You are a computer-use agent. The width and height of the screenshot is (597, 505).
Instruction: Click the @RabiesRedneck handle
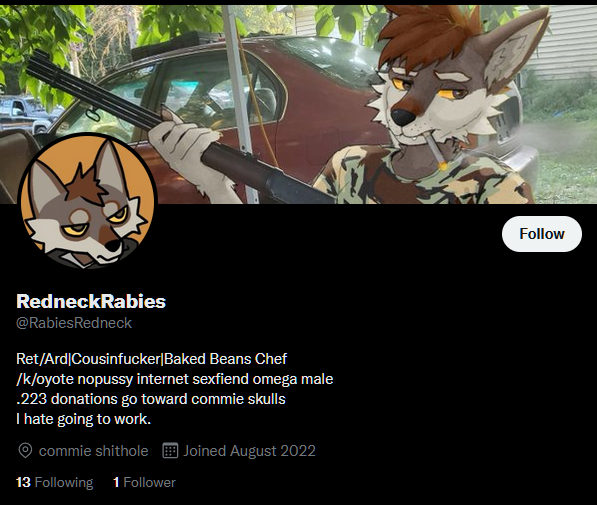(x=74, y=323)
